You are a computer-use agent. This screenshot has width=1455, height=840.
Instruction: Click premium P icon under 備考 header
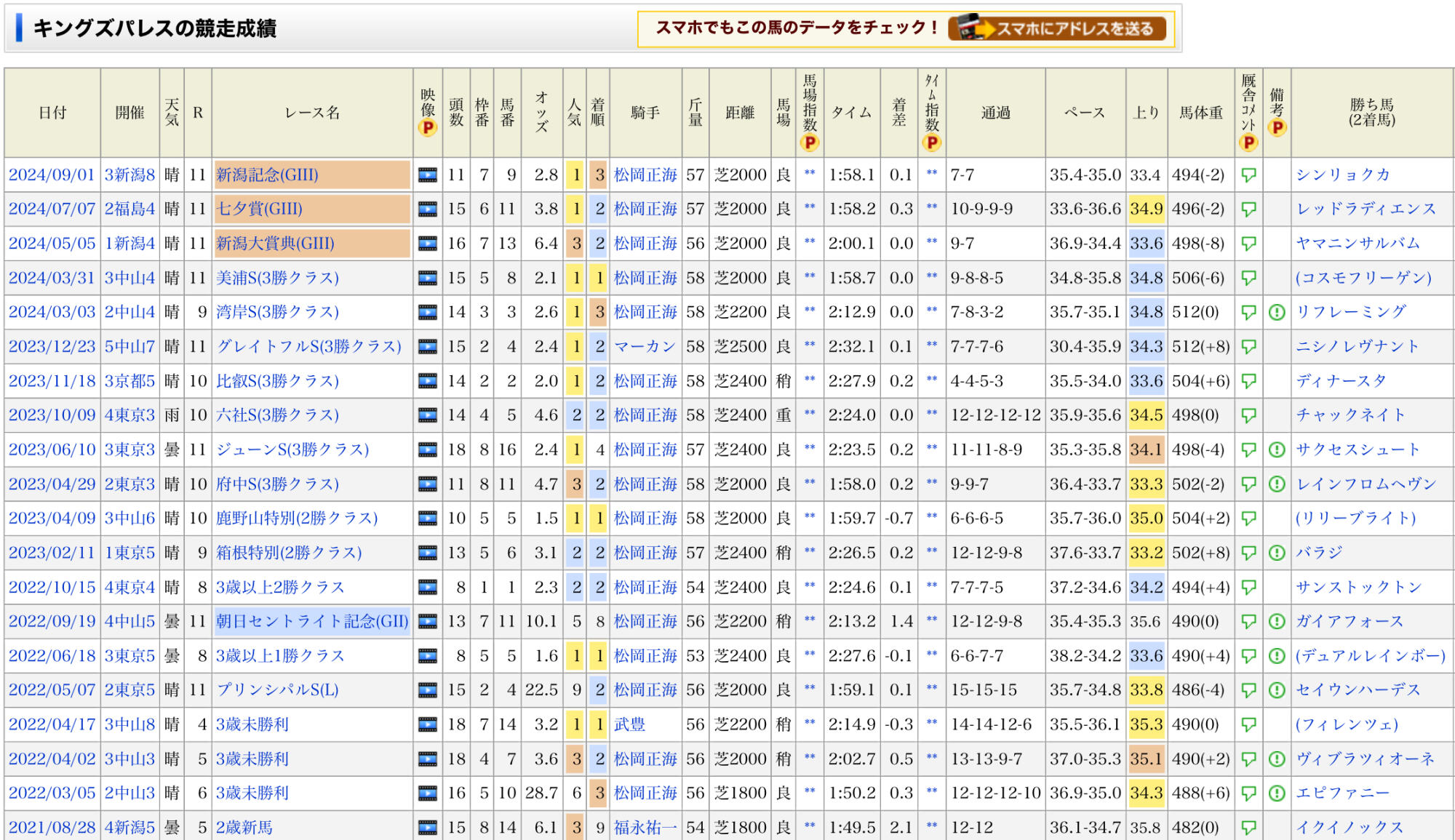1277,128
